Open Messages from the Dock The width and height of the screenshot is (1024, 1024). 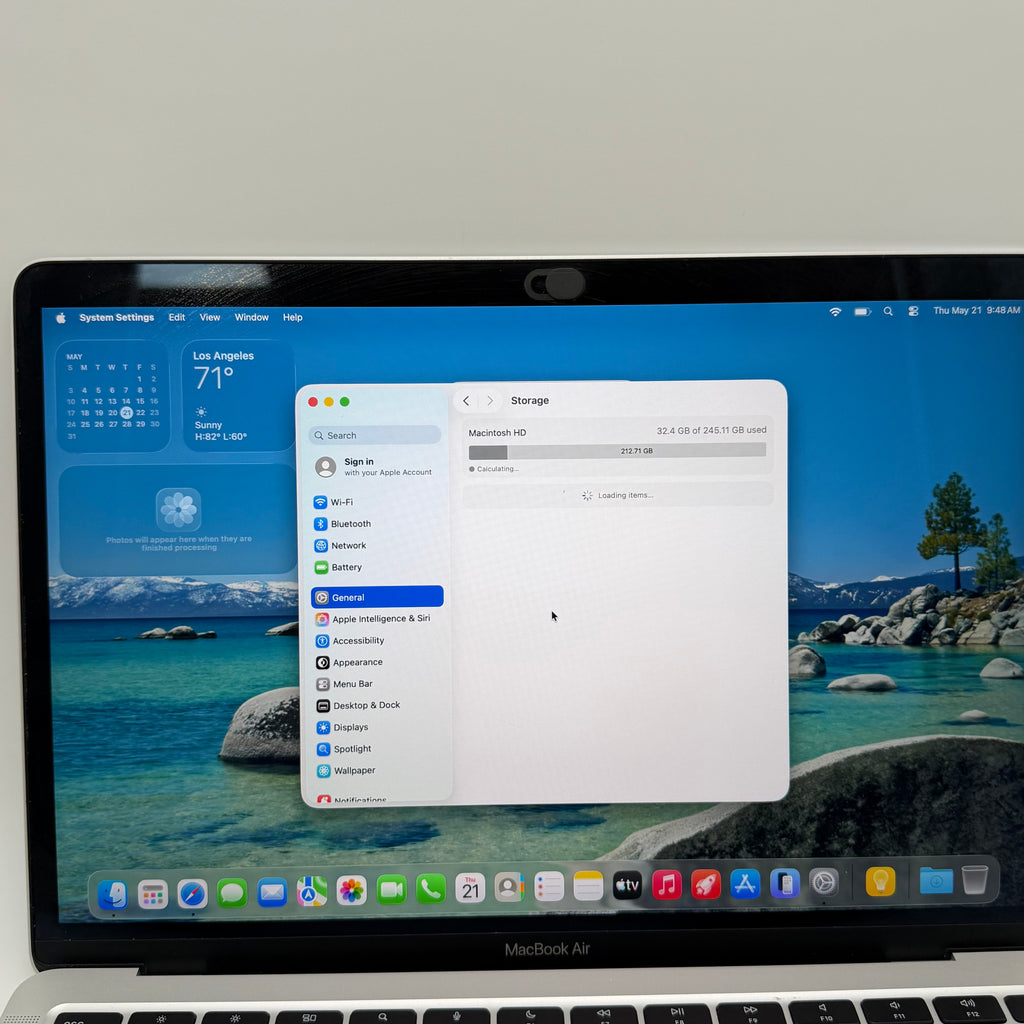232,893
